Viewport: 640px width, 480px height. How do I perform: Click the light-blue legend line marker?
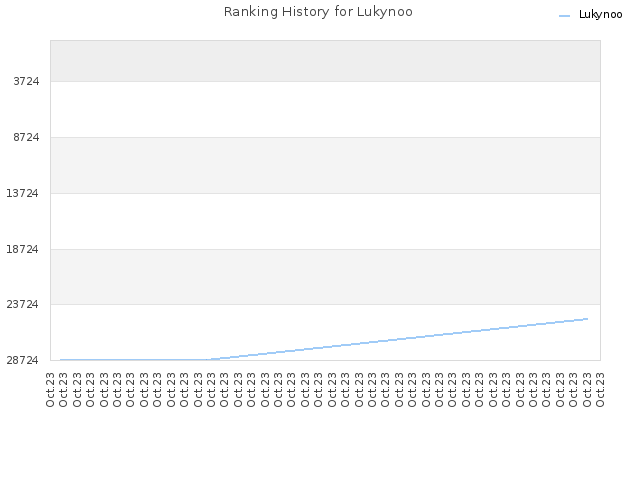(564, 16)
